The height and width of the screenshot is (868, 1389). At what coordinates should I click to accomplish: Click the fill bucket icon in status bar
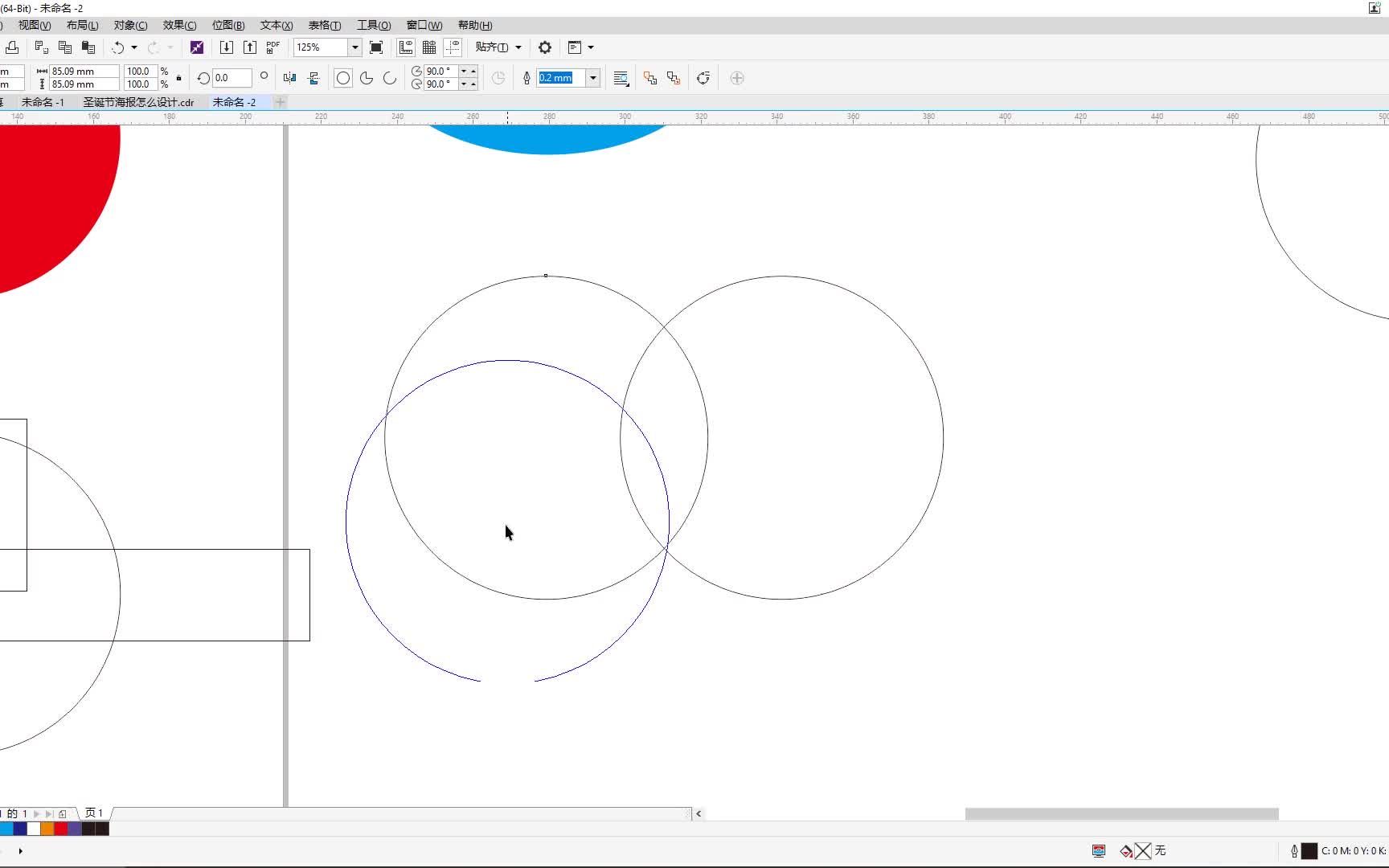point(1126,851)
